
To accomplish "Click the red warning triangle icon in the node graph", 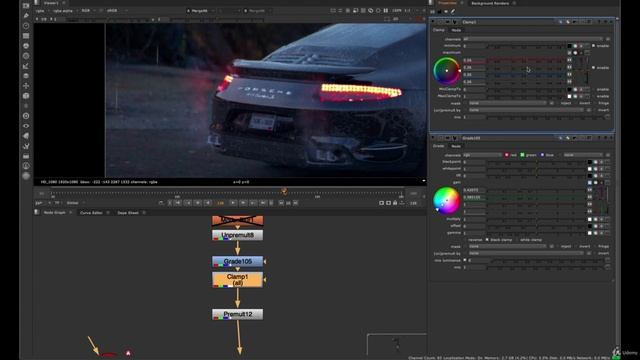I will (128, 353).
